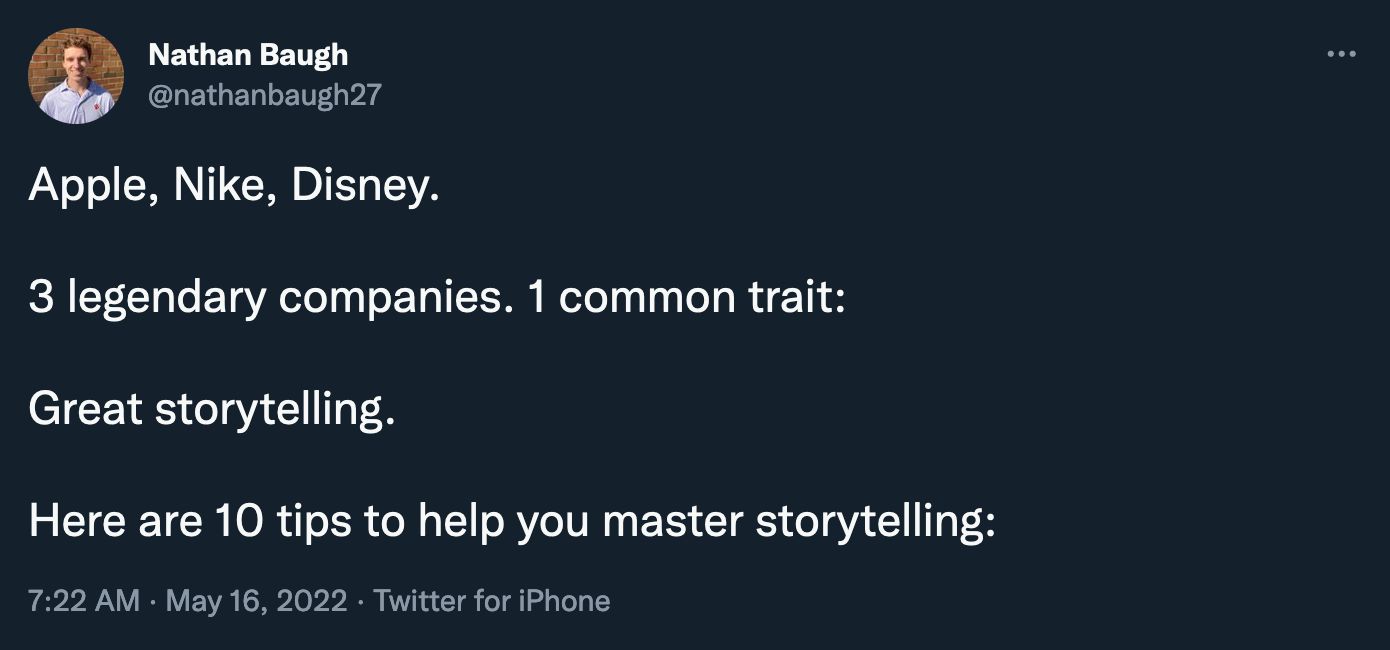The height and width of the screenshot is (650, 1390).
Task: Click storytelling at the end of the last line
Action: [x=873, y=521]
